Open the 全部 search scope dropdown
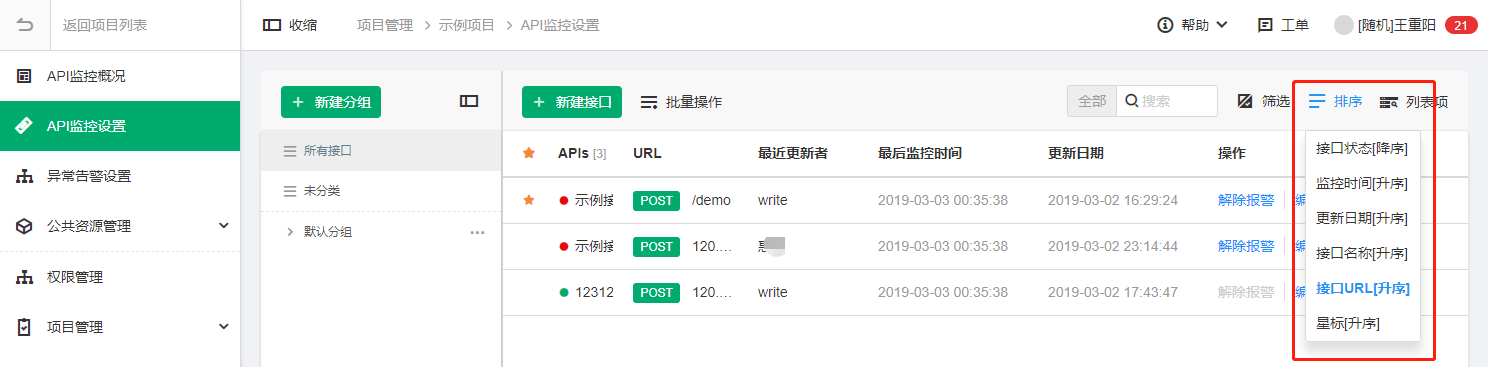This screenshot has width=1488, height=367. point(1092,101)
